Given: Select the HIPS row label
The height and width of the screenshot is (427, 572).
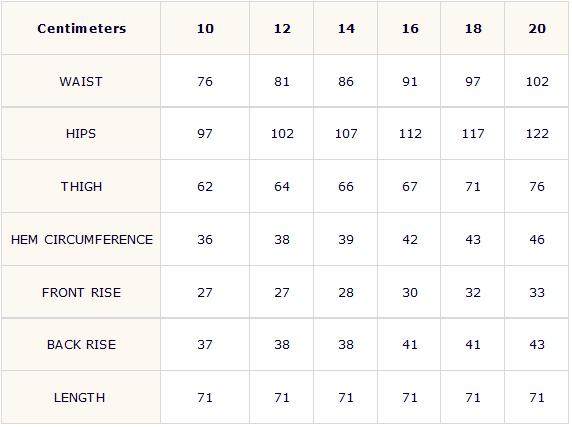Looking at the screenshot, I should (81, 134).
